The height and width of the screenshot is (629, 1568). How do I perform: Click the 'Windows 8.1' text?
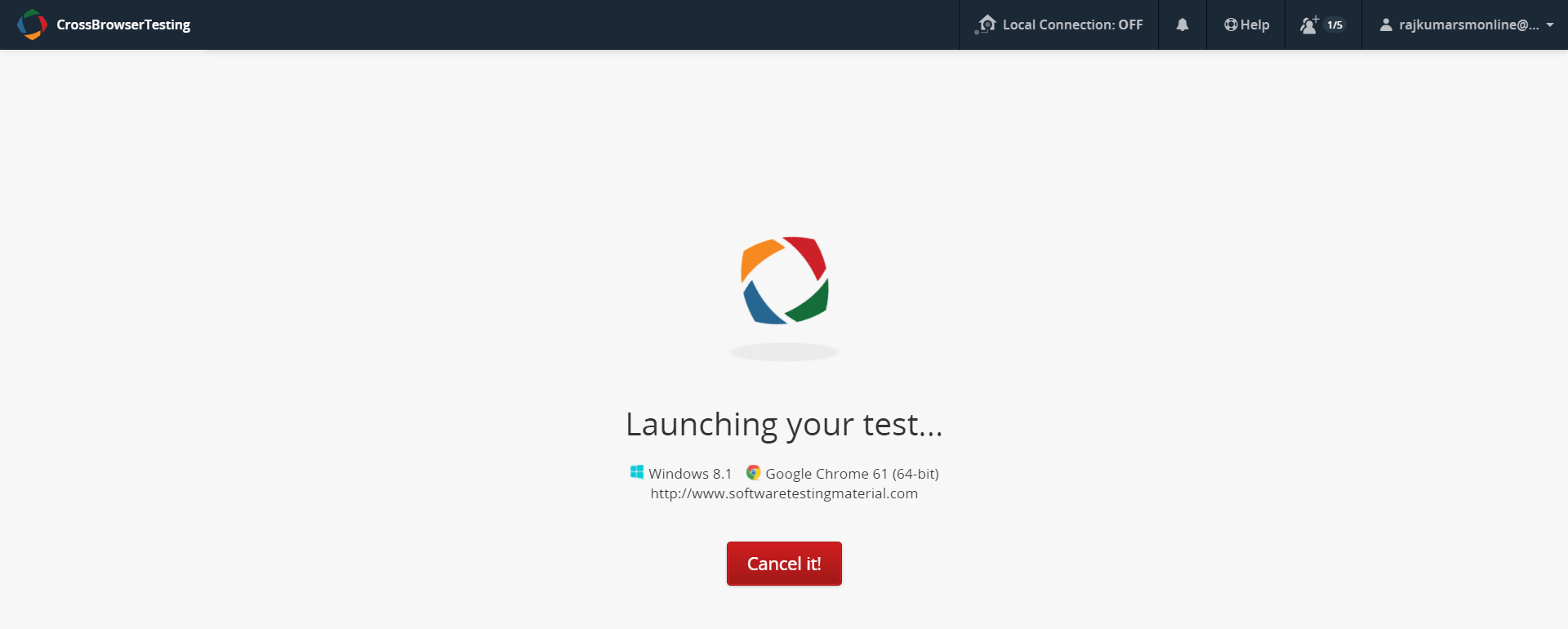pos(690,474)
